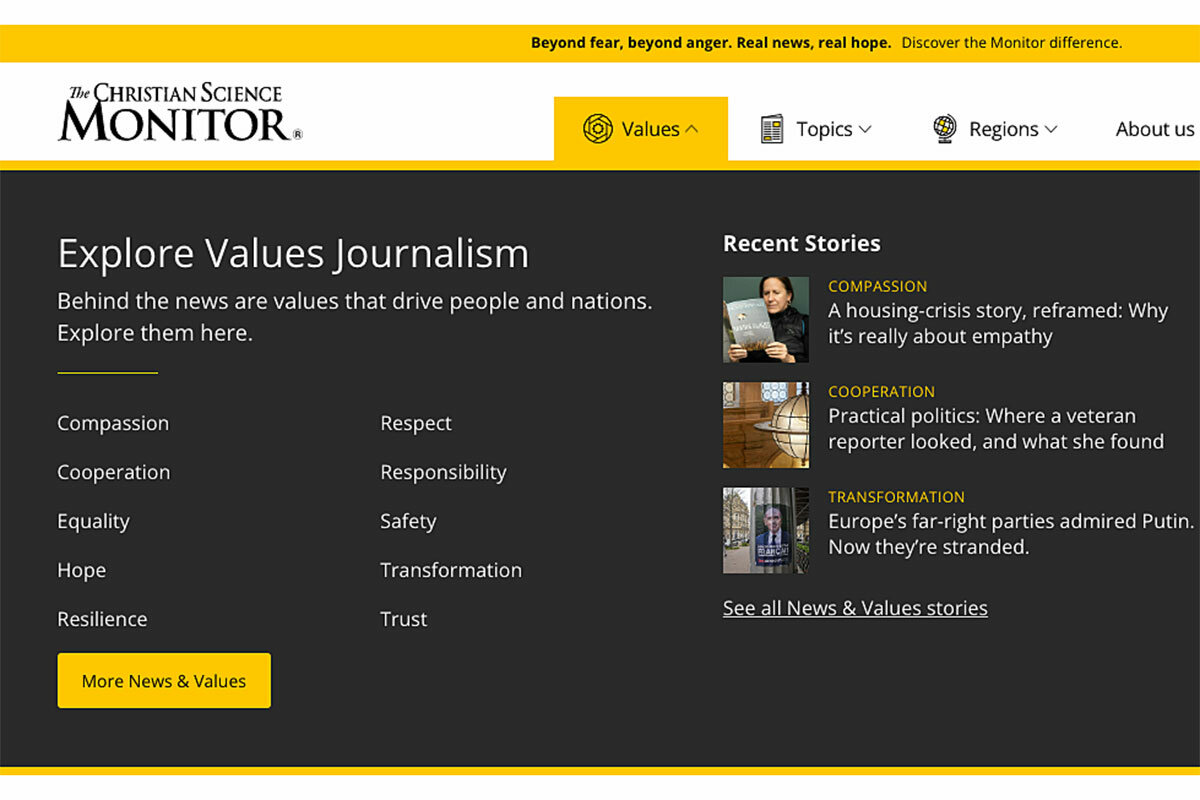
Task: Select the Transformation value link
Action: 451,570
